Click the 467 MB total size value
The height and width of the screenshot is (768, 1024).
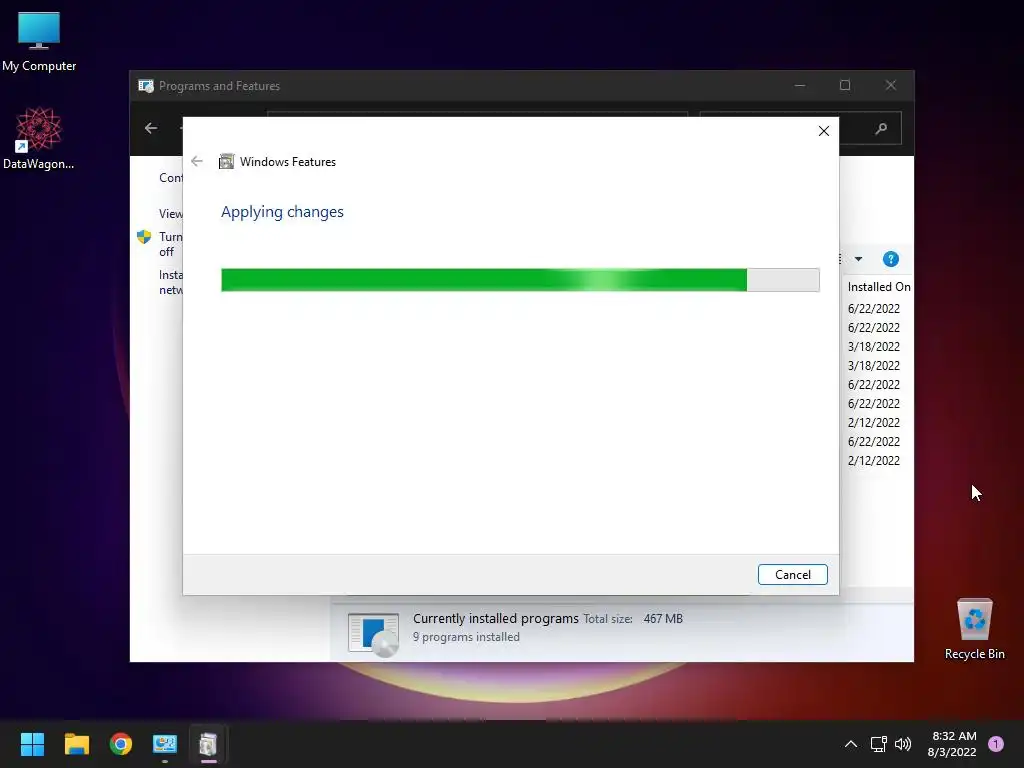[663, 618]
